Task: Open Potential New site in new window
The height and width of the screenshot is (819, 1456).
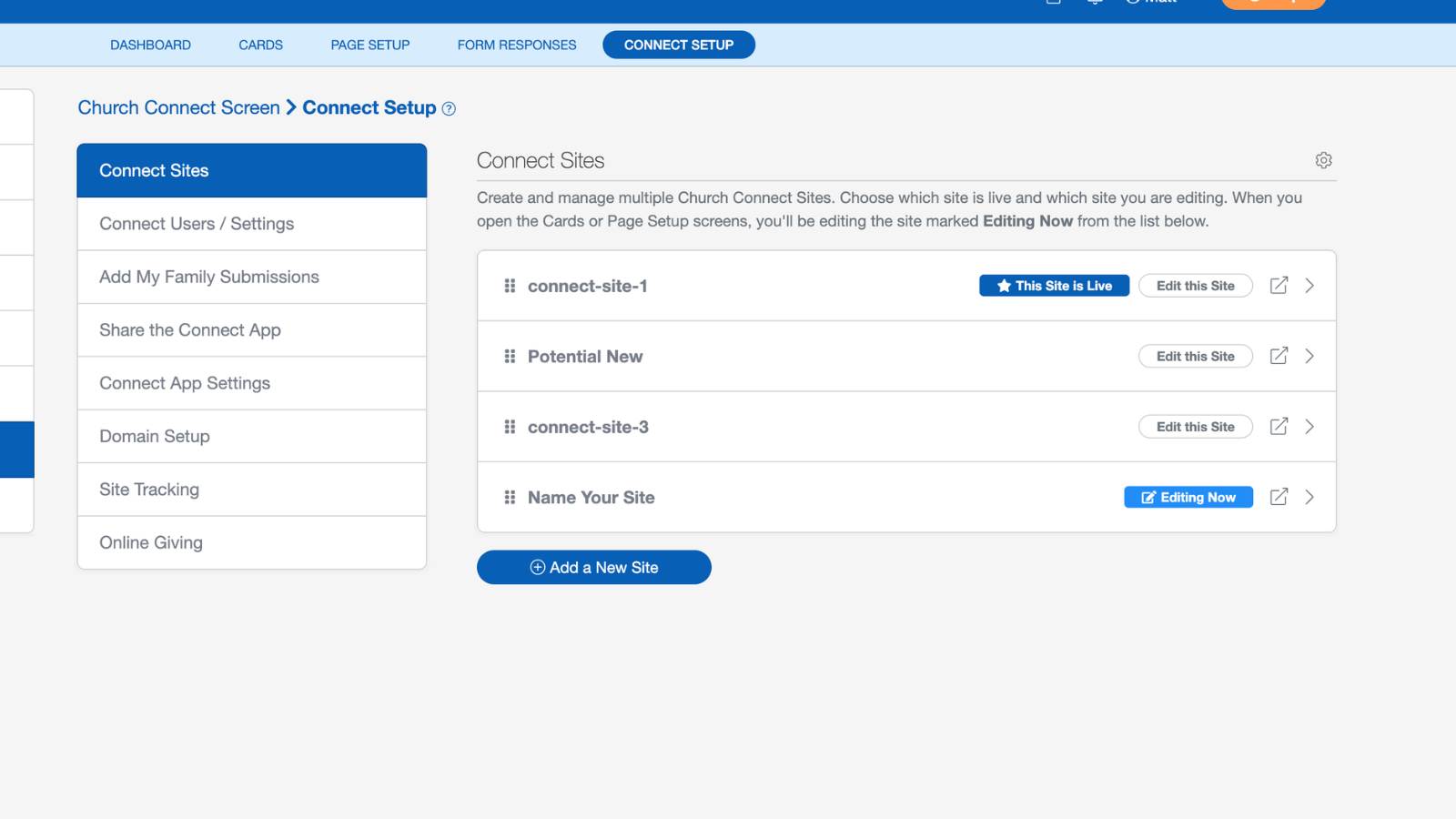Action: point(1279,356)
